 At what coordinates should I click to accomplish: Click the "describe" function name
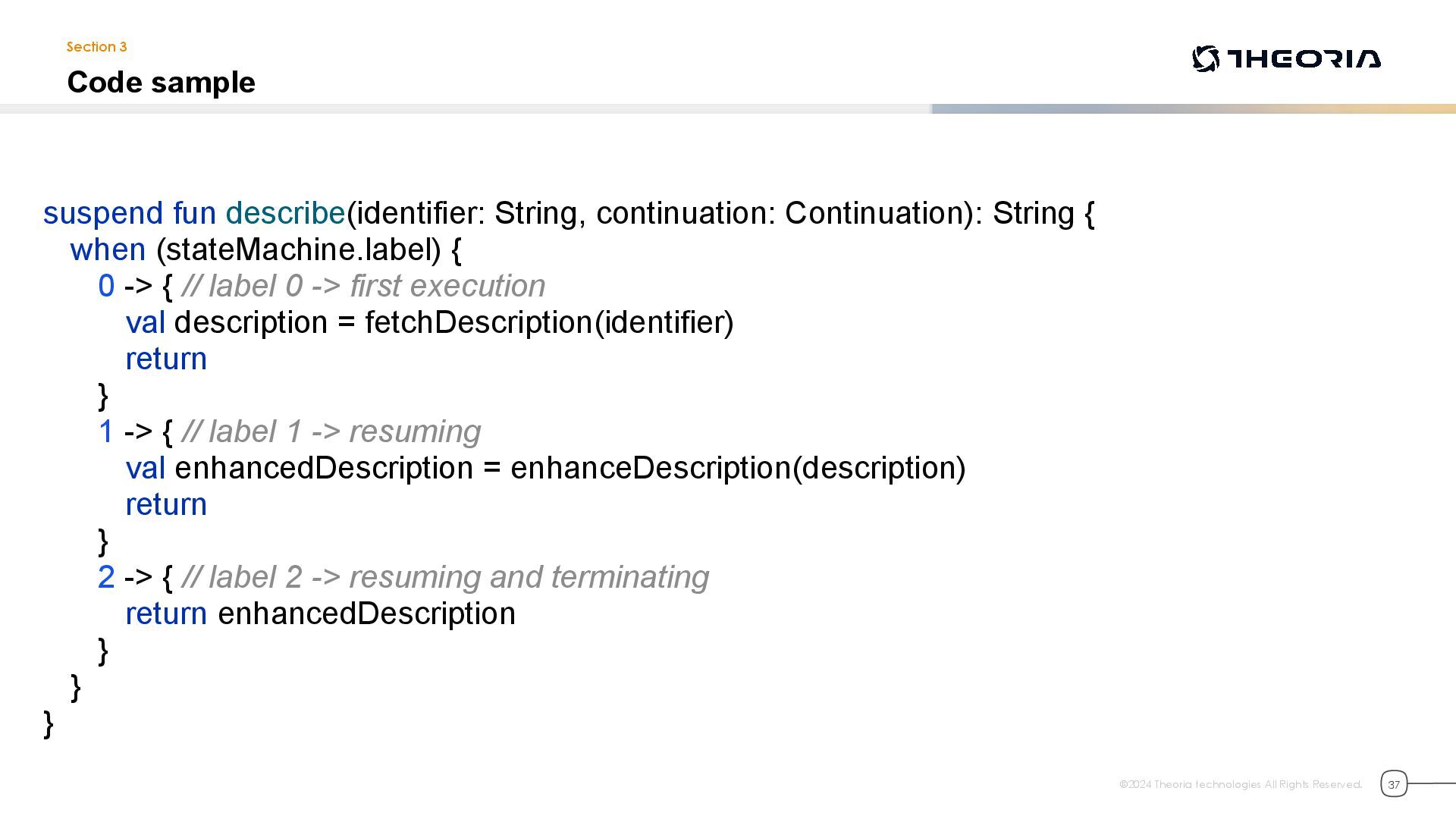point(285,213)
